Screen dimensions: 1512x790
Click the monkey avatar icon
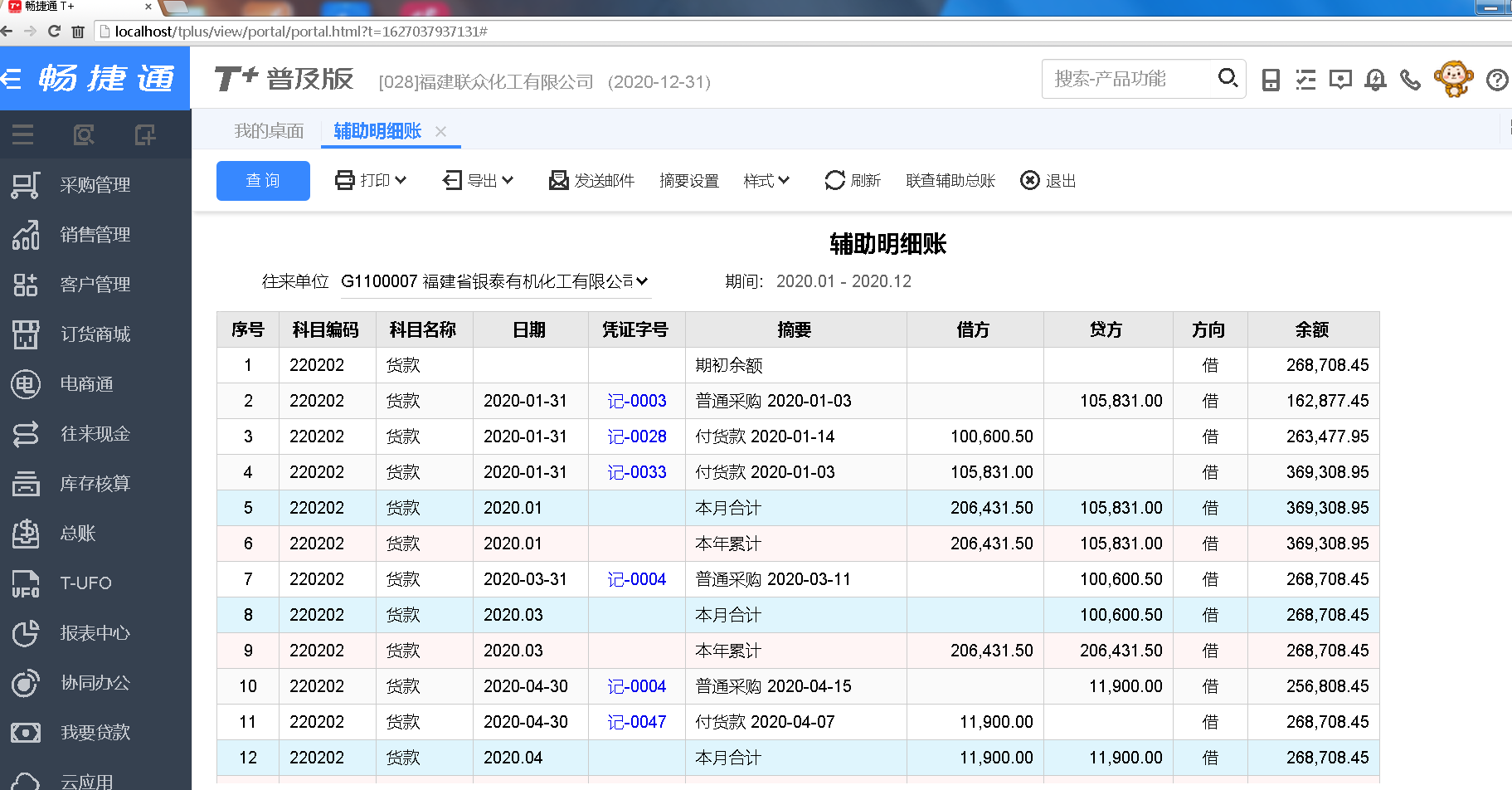1453,80
